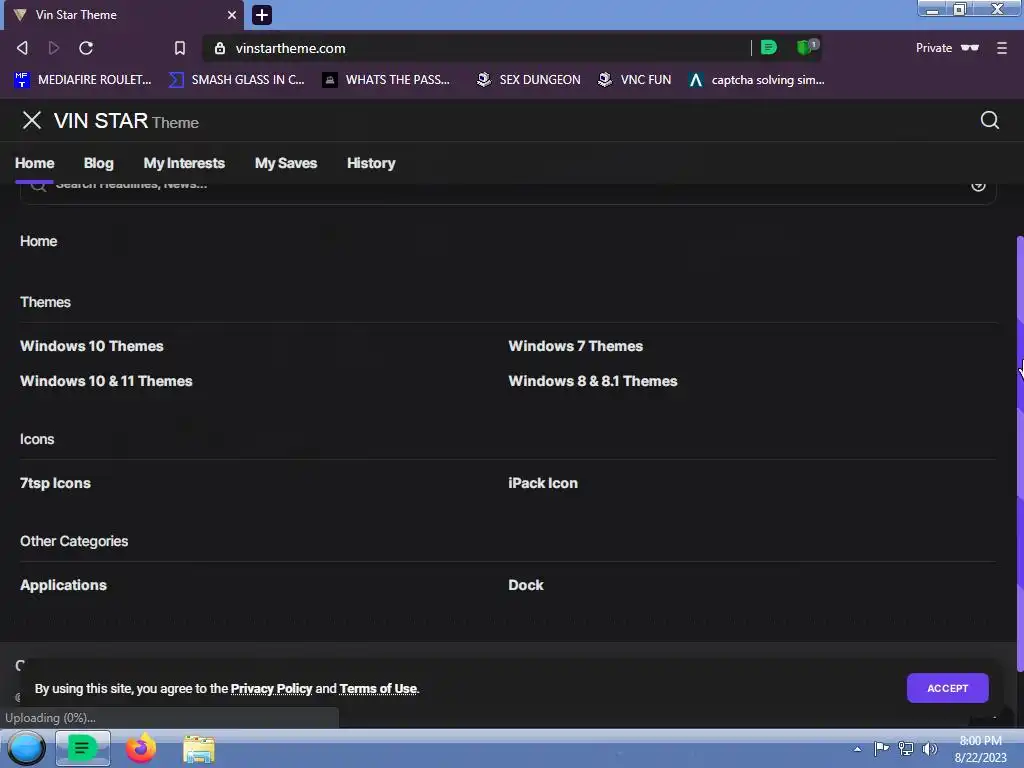
Task: Open VNC FUN bookmark
Action: tap(635, 80)
